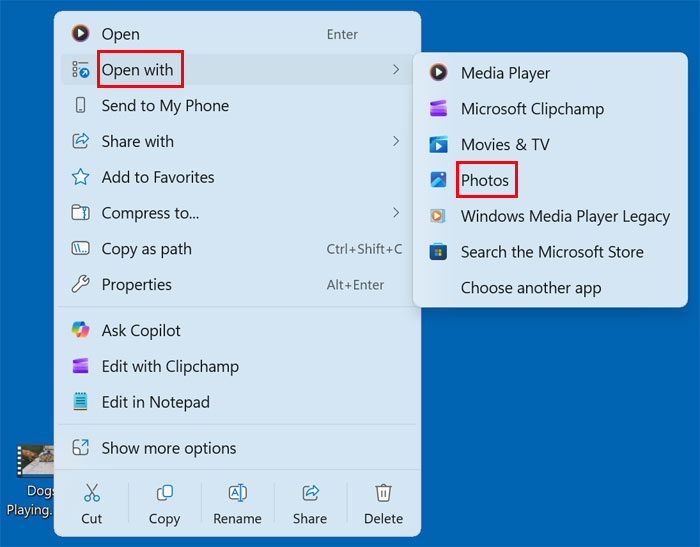Select Copy as path
The height and width of the screenshot is (547, 700).
[x=237, y=248]
